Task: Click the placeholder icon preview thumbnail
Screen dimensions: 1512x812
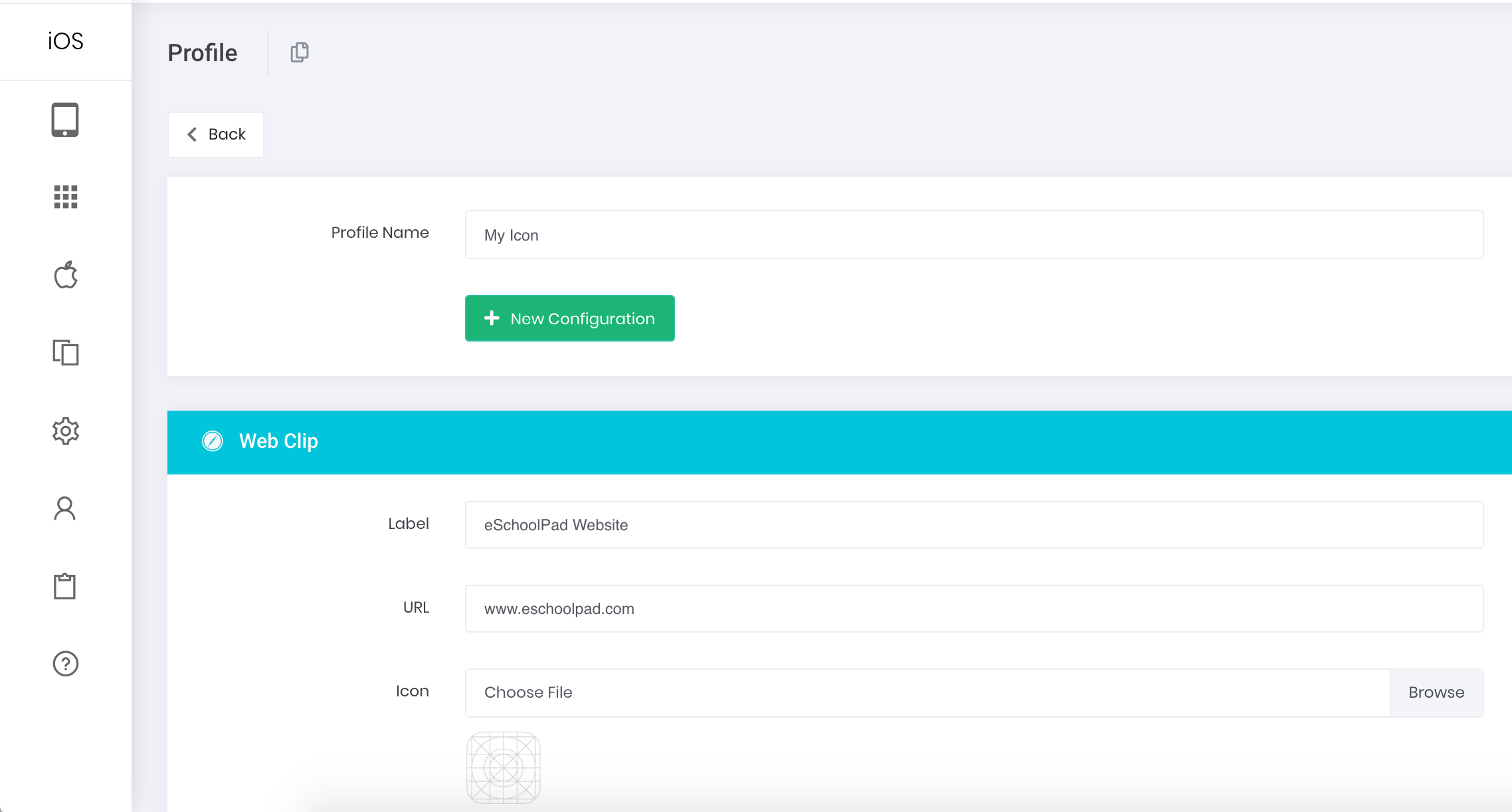Action: (504, 767)
